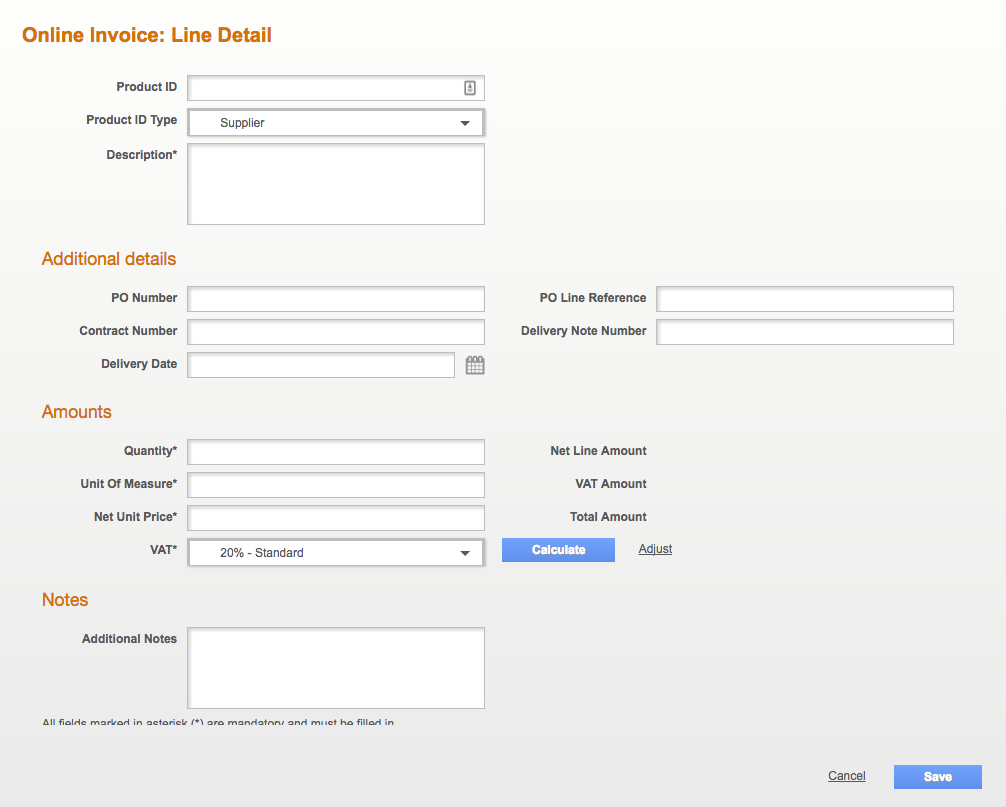Click the PO Line Reference field
Image resolution: width=1006 pixels, height=807 pixels.
point(804,299)
